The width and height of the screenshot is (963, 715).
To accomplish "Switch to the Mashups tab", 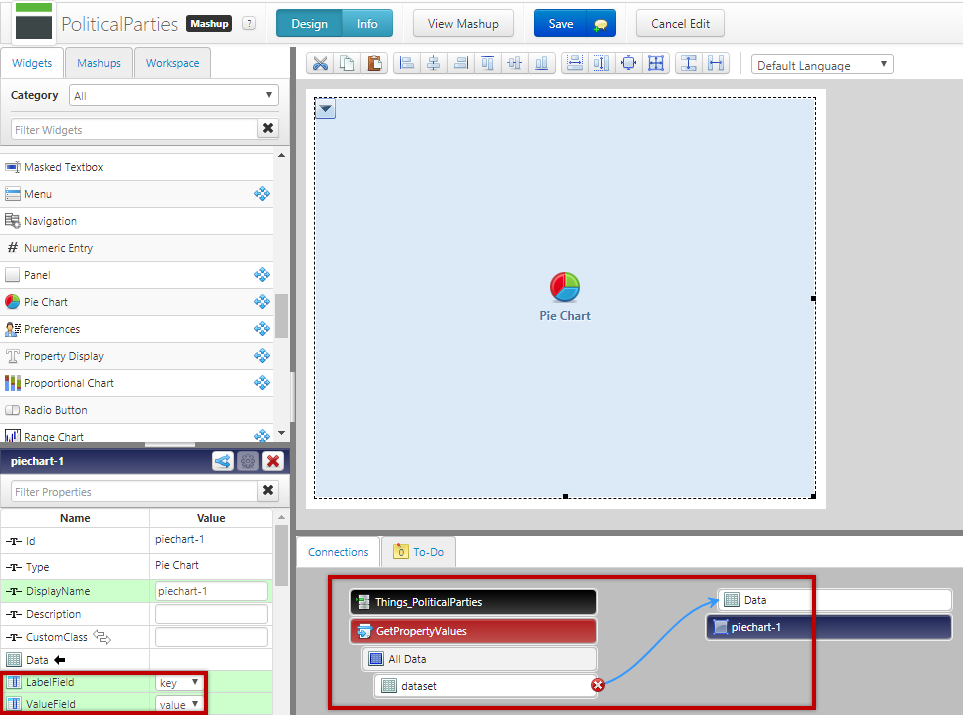I will [x=99, y=63].
